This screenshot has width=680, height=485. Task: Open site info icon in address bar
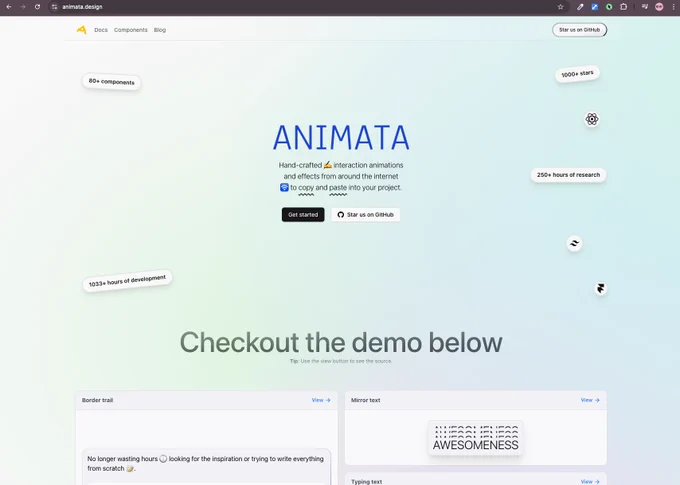coord(54,7)
